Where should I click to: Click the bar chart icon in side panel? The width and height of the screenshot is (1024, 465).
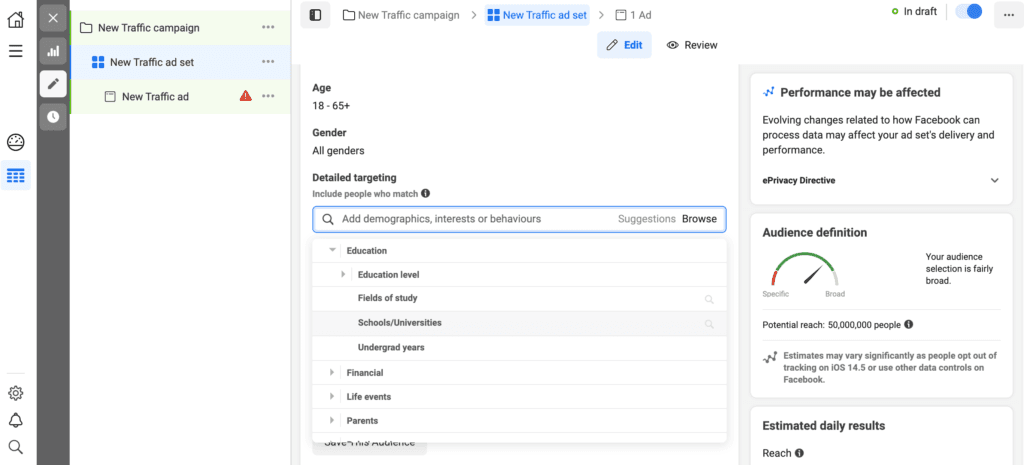[53, 51]
